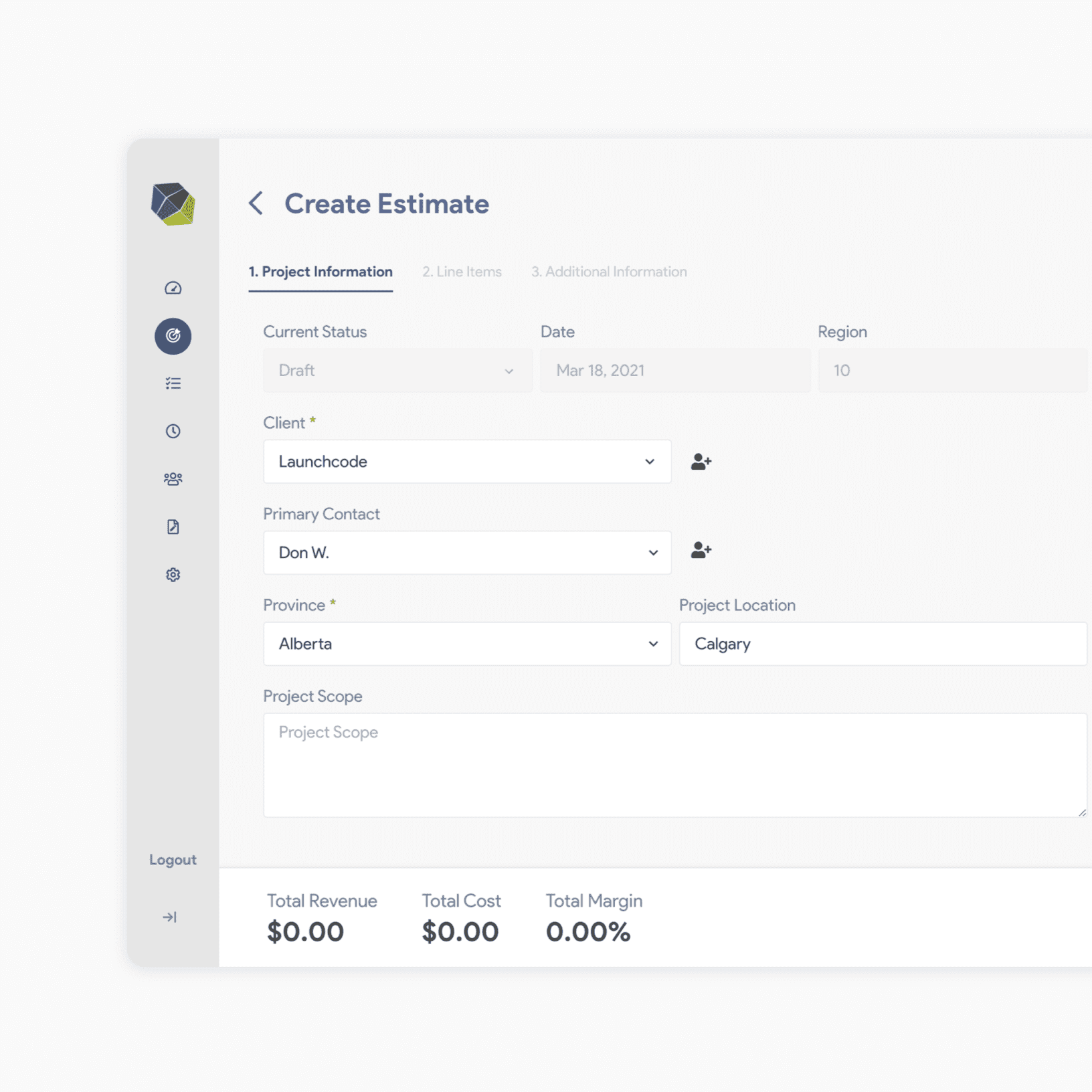Click into the Project Scope text area
The width and height of the screenshot is (1092, 1092).
point(674,765)
